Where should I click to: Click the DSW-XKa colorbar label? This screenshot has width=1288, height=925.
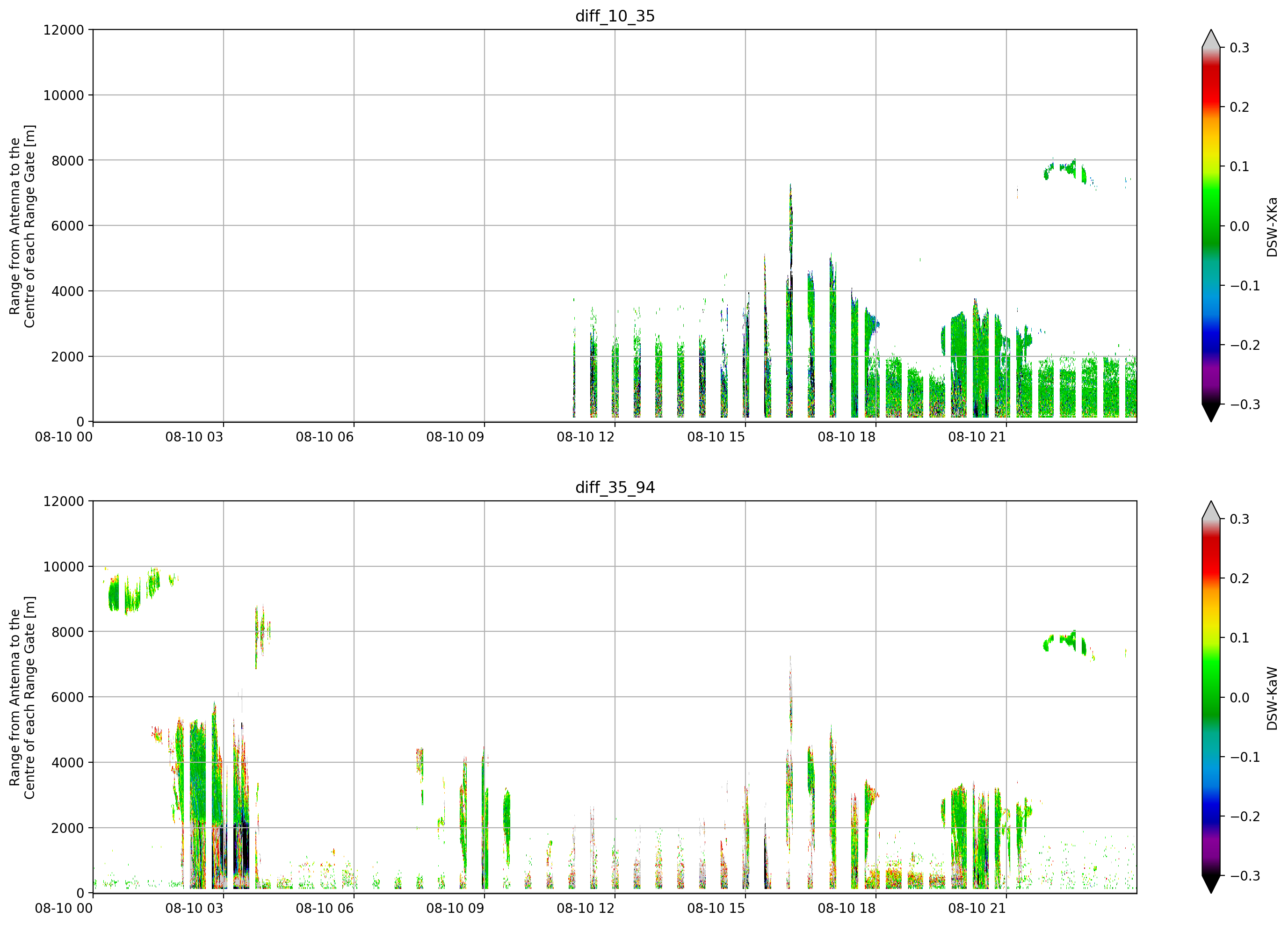point(1272,226)
